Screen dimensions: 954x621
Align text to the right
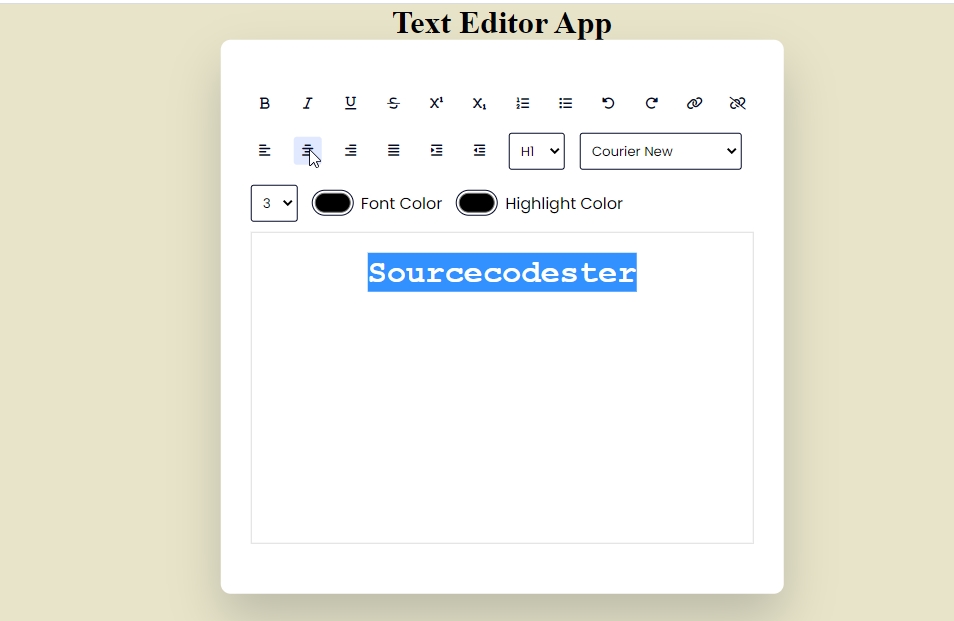click(350, 151)
